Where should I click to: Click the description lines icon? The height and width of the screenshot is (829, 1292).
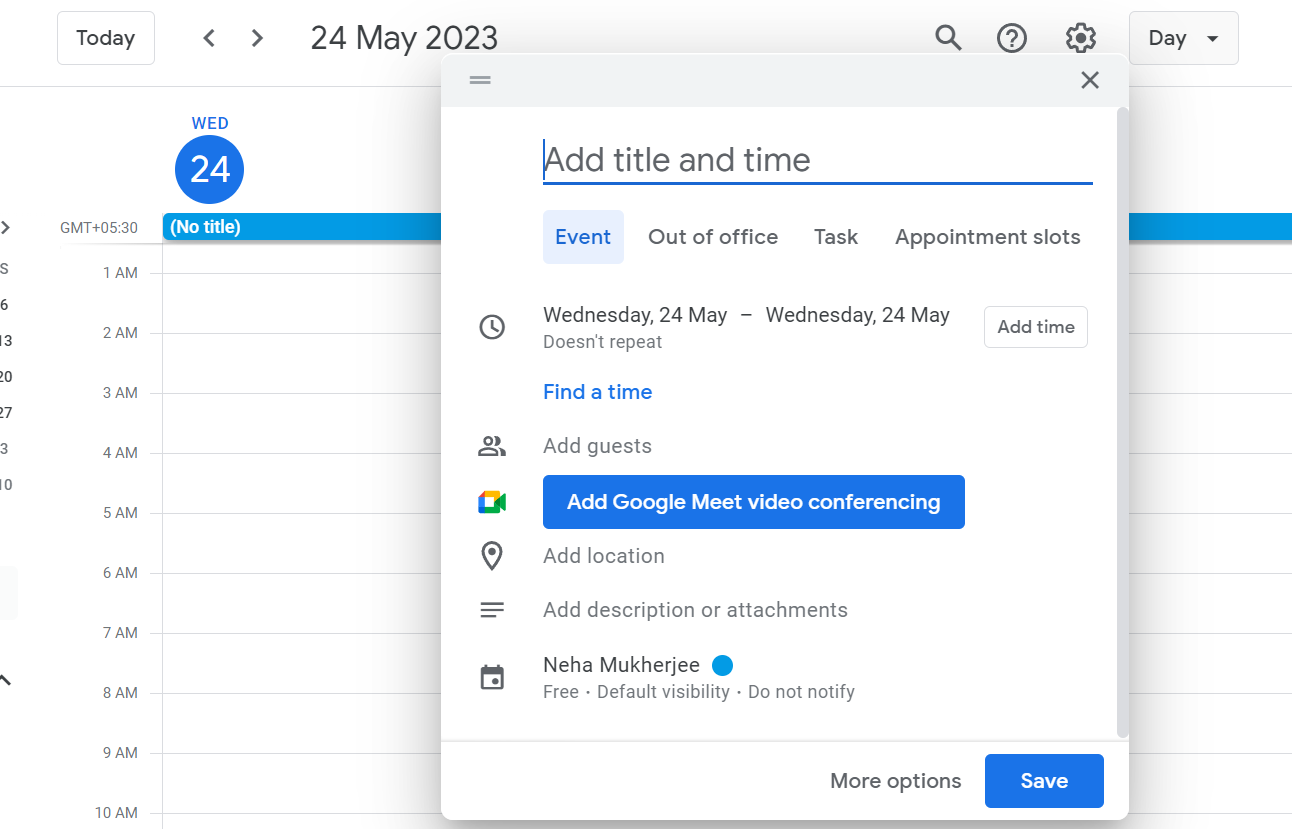[492, 610]
